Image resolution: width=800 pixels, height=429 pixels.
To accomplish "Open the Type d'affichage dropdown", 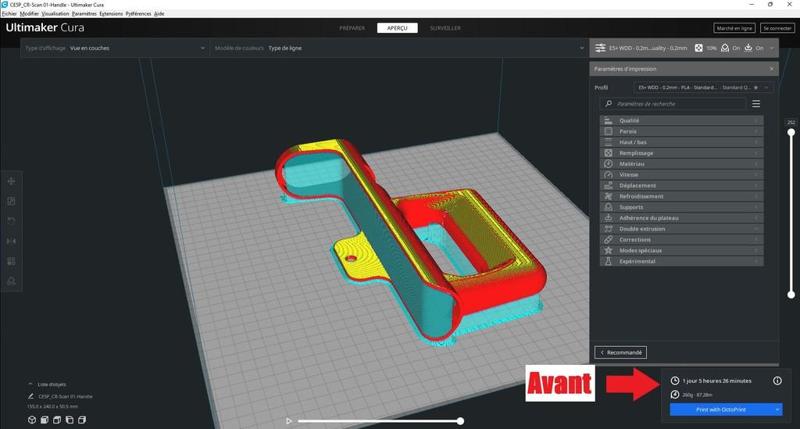I will [x=115, y=48].
